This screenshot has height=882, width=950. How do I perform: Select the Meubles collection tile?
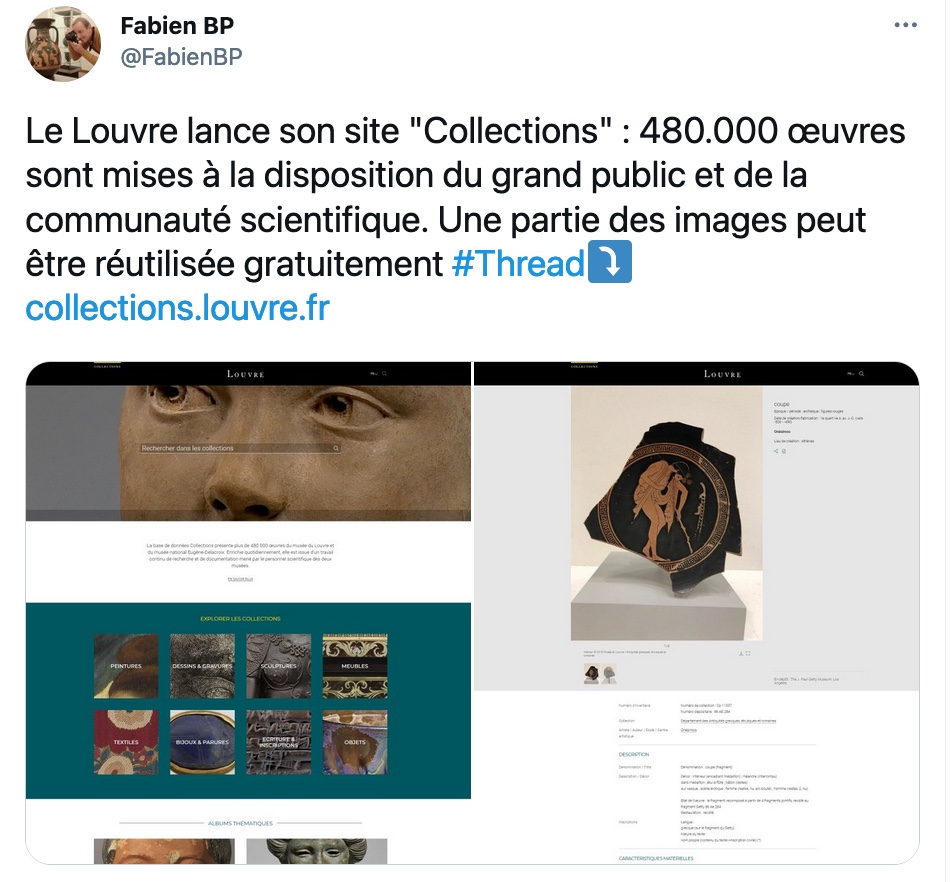coord(355,666)
